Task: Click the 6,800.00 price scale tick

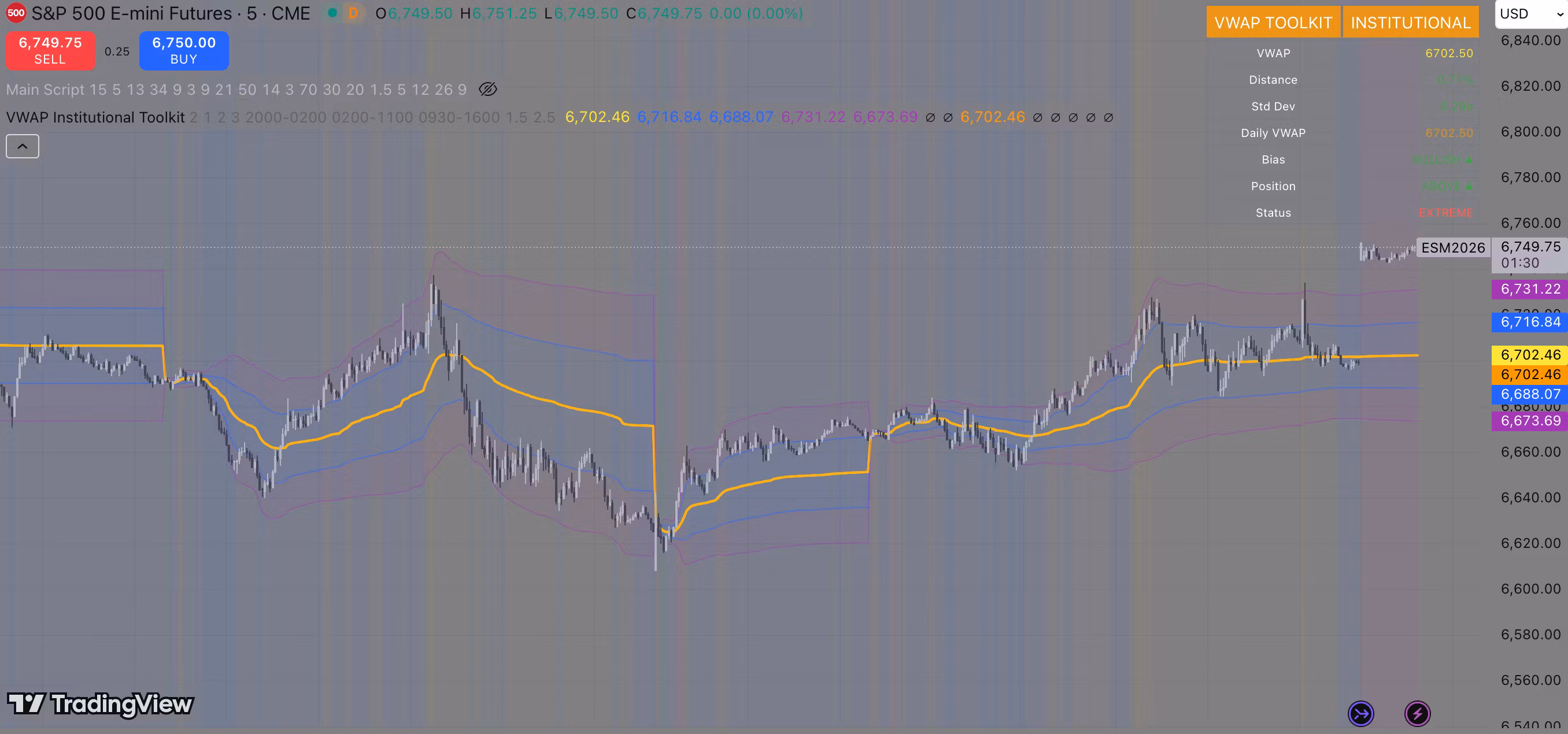Action: point(1530,131)
